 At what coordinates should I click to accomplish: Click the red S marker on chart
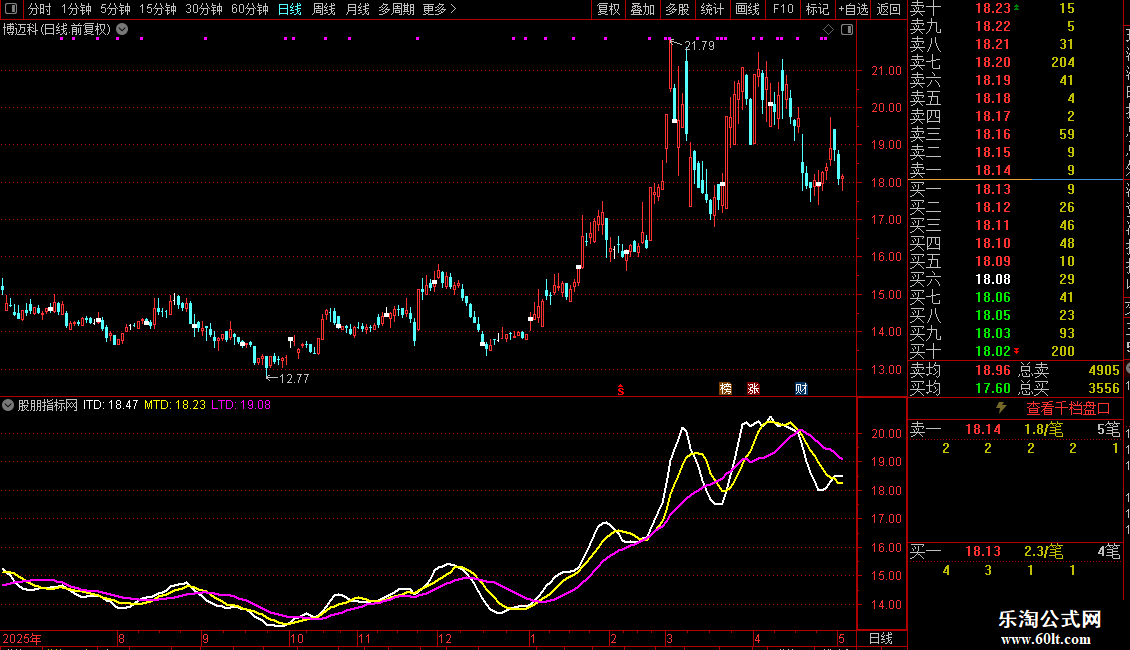pos(620,390)
